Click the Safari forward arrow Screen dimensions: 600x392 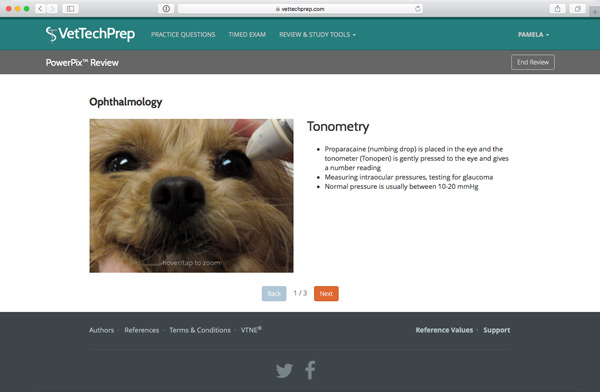click(52, 8)
